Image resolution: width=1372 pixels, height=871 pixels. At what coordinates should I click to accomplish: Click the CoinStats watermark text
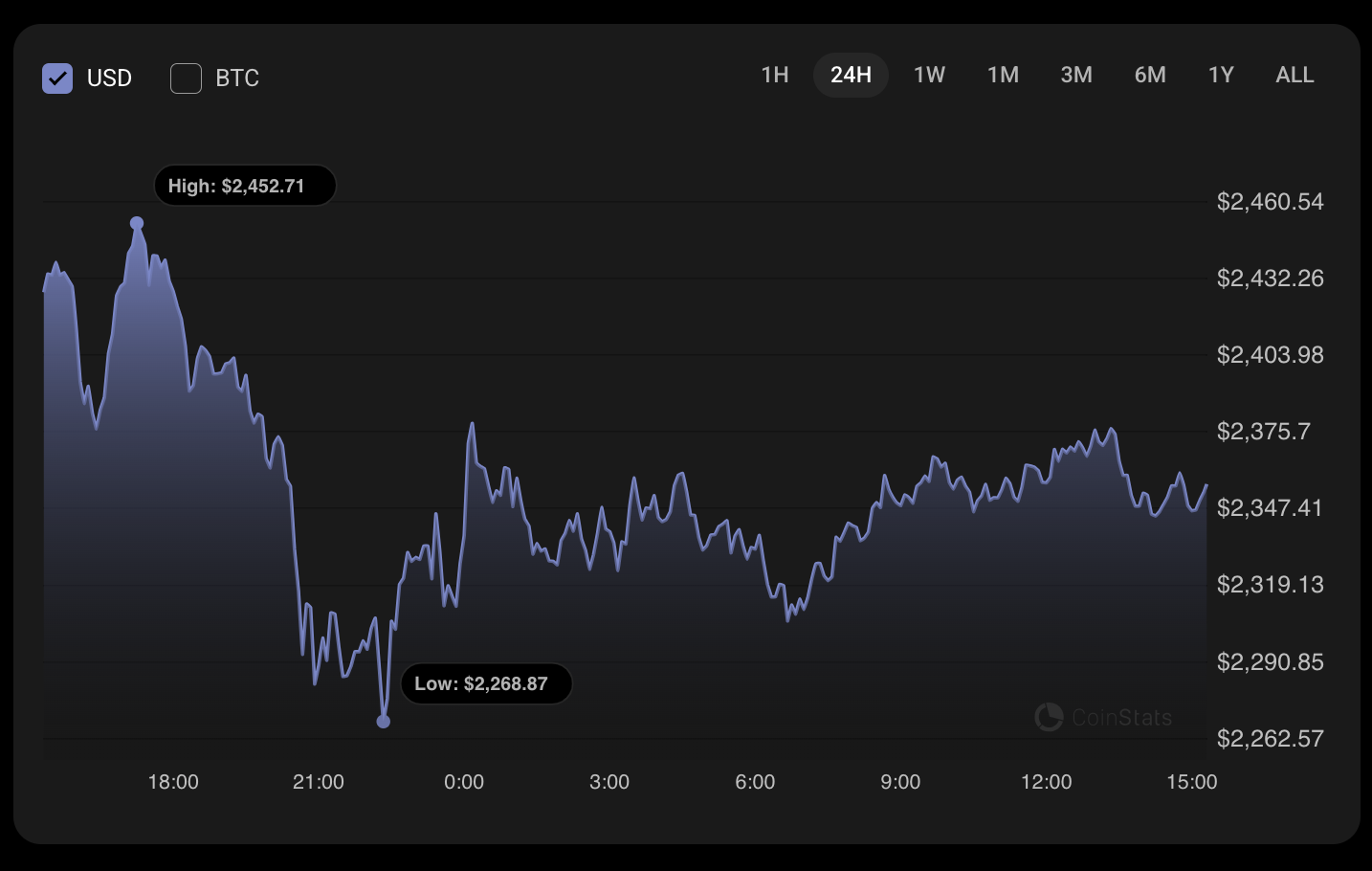pyautogui.click(x=1121, y=717)
